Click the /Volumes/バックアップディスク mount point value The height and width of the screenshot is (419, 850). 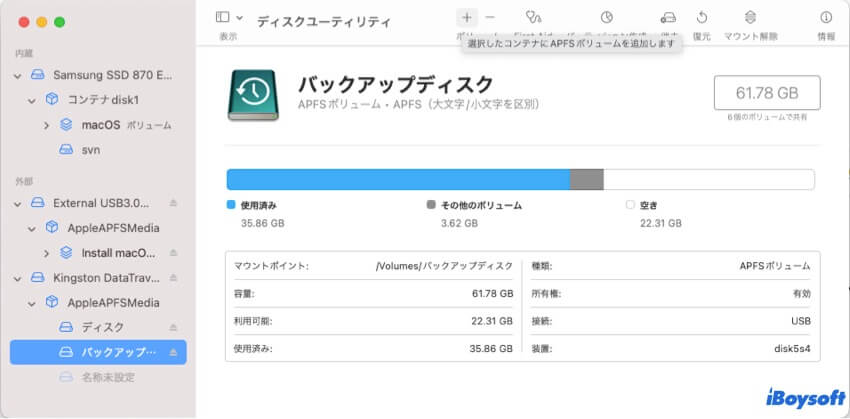click(x=444, y=266)
